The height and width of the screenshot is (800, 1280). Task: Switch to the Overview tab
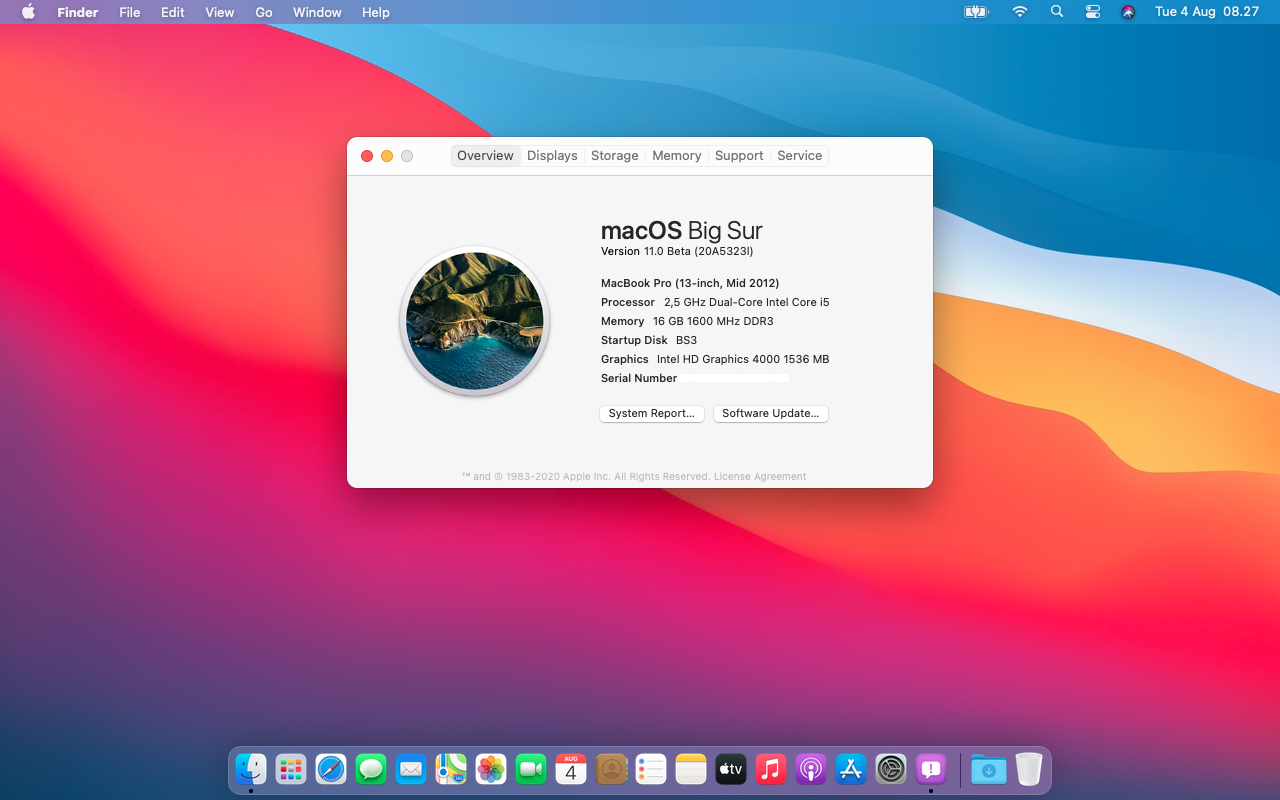coord(485,155)
